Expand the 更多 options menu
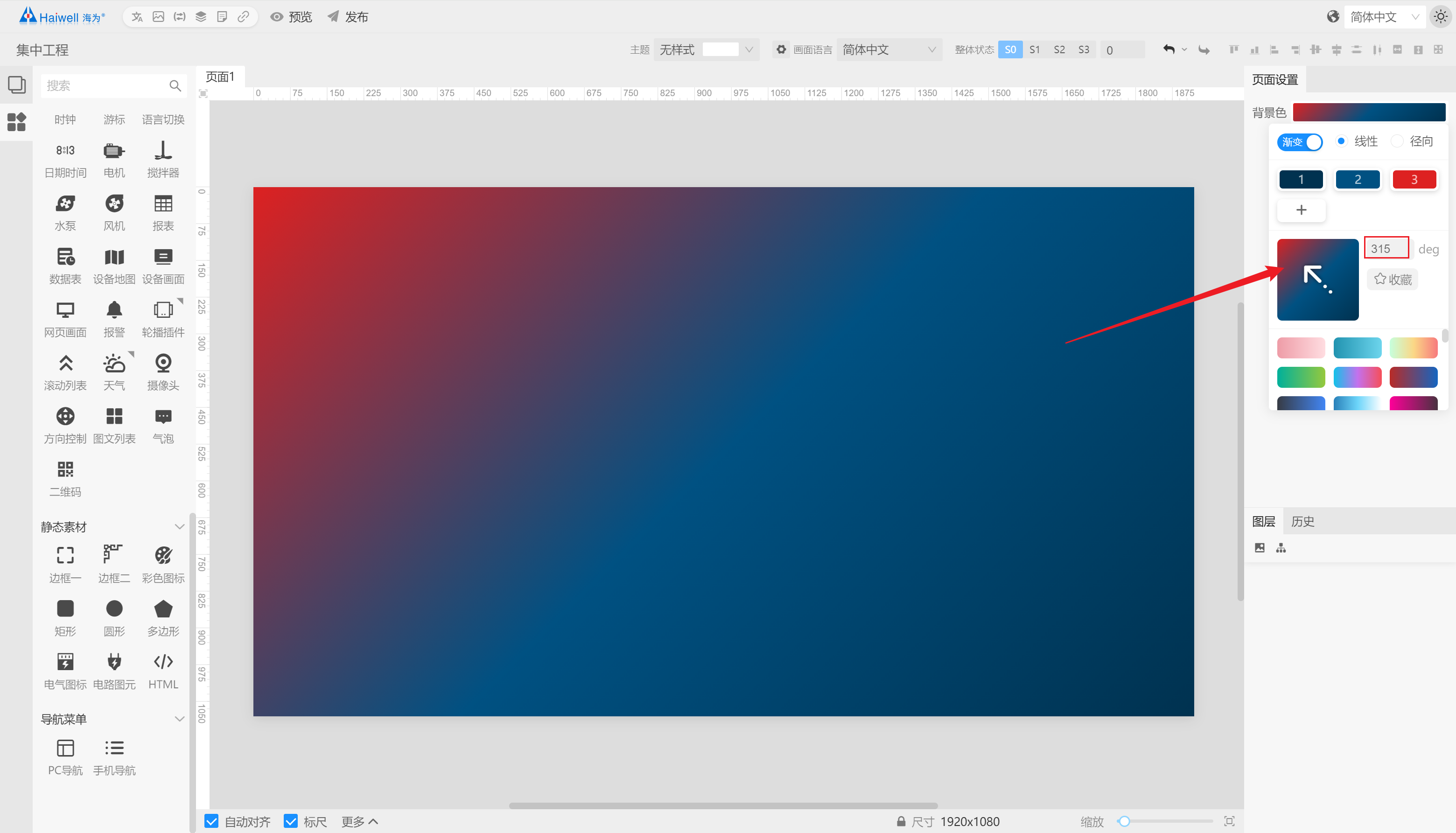The width and height of the screenshot is (1456, 833). pyautogui.click(x=360, y=821)
